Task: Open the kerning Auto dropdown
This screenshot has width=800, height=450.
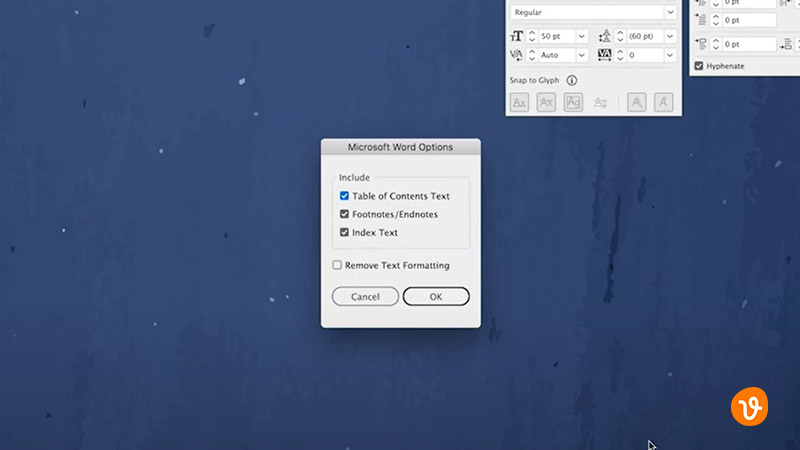Action: coord(582,55)
